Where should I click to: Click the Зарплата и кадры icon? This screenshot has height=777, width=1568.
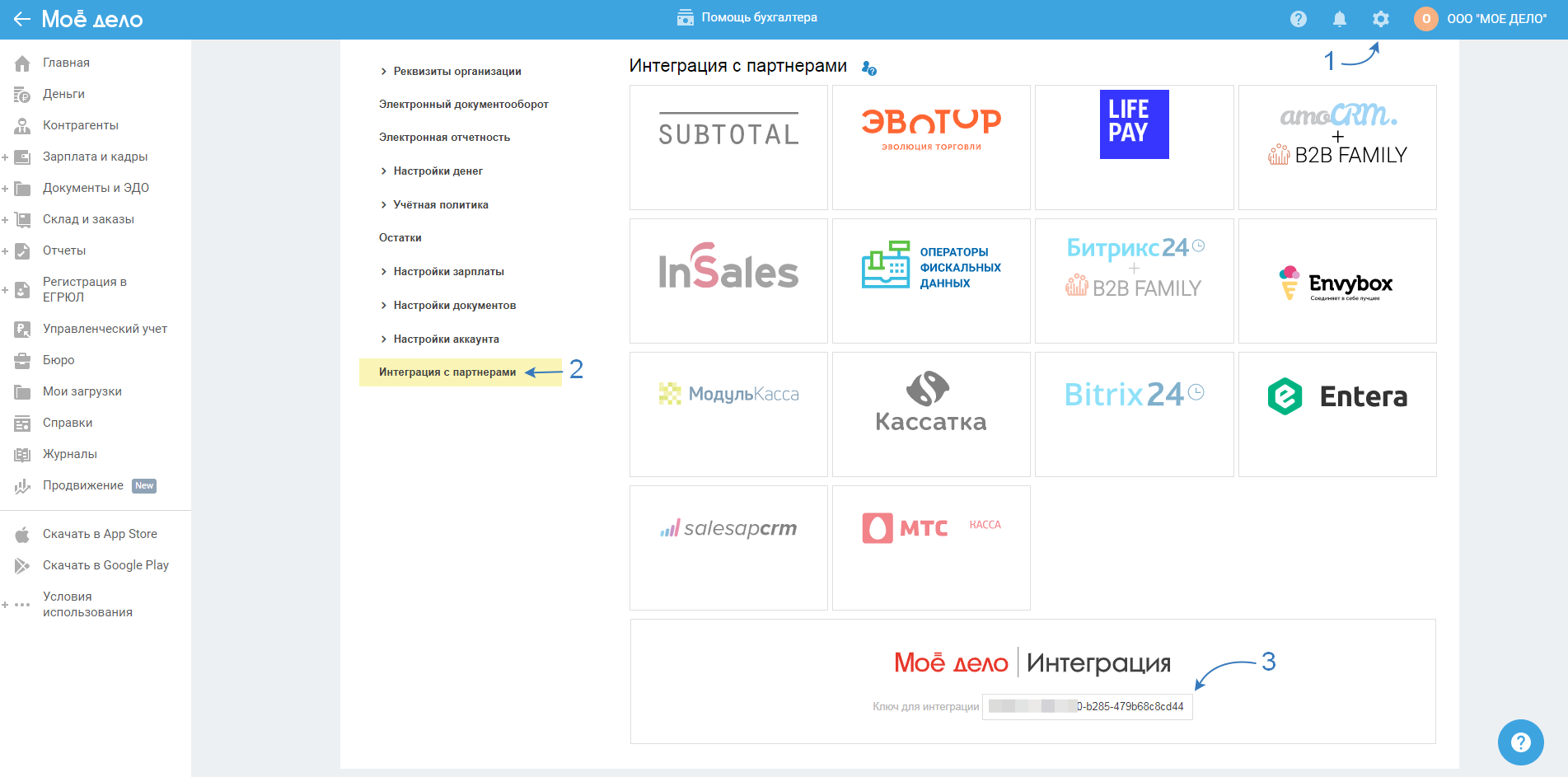[22, 157]
